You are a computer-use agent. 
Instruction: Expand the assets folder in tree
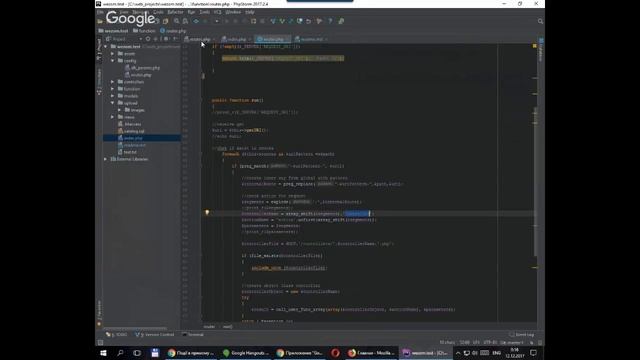pos(113,53)
